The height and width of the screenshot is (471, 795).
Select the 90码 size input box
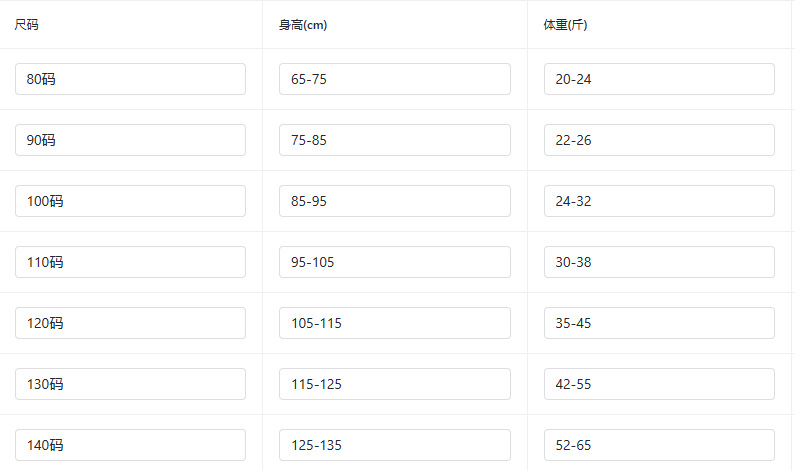click(x=130, y=140)
